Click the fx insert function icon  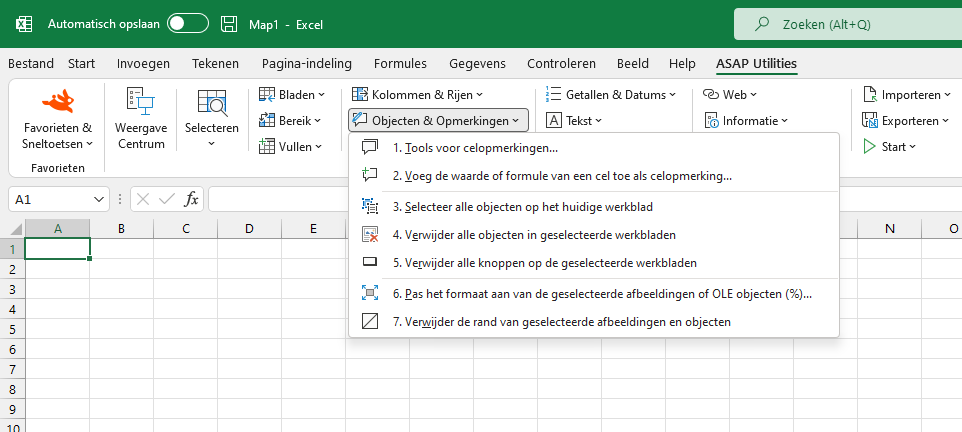192,199
